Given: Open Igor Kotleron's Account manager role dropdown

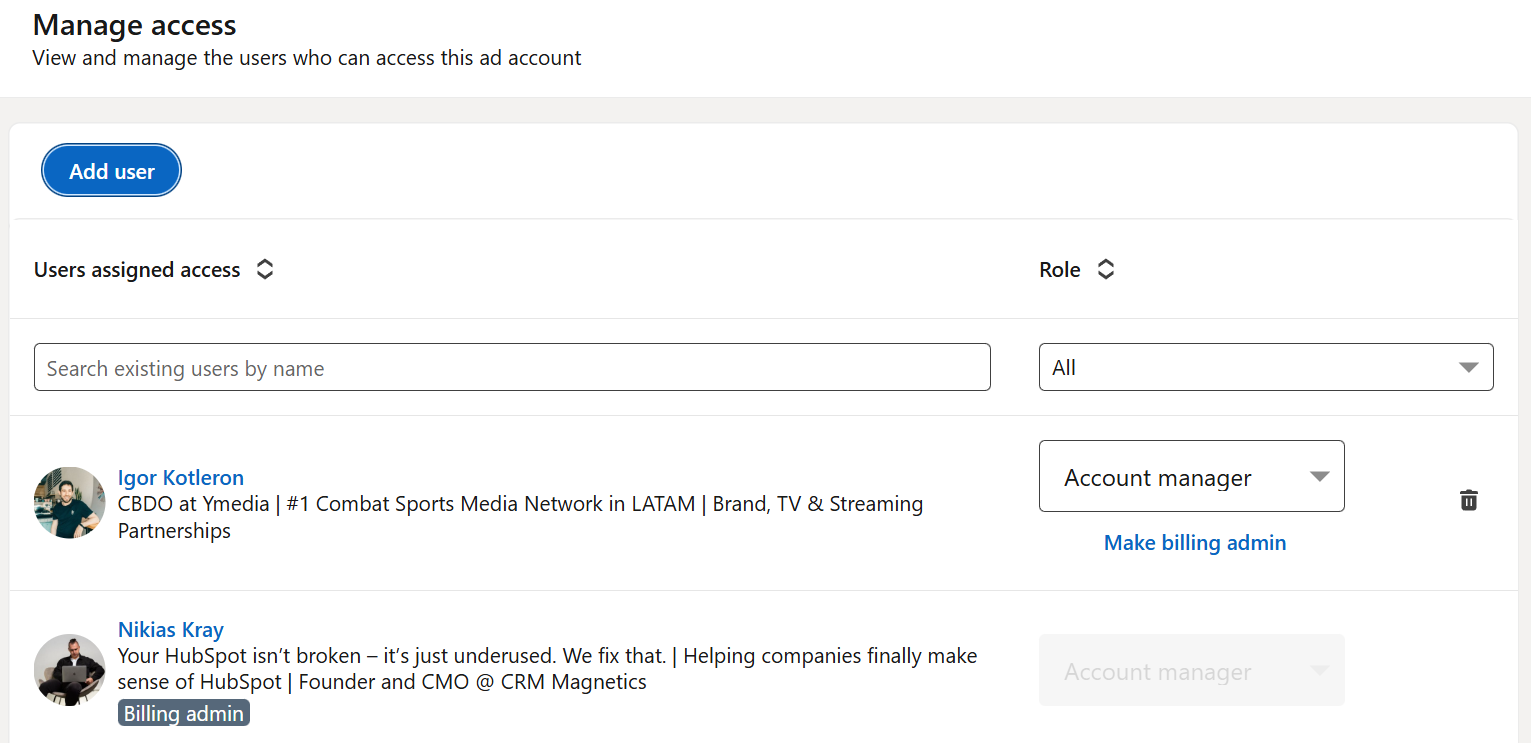Looking at the screenshot, I should (x=1191, y=477).
